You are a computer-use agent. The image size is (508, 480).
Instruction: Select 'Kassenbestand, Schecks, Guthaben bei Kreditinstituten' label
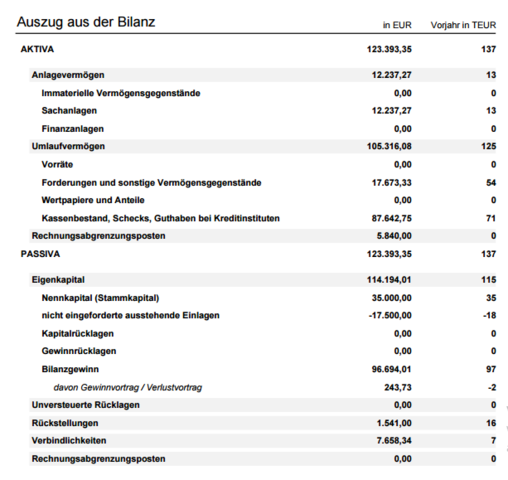160,219
